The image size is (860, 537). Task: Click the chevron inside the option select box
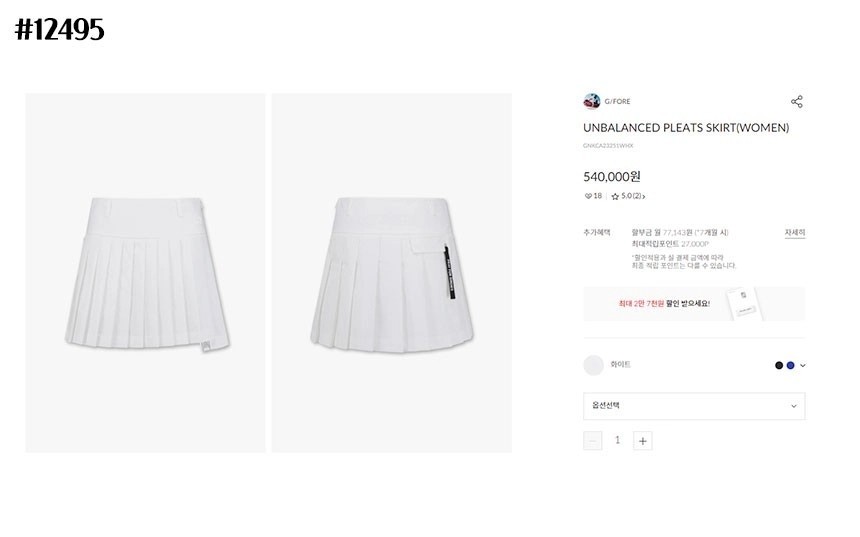(x=793, y=406)
